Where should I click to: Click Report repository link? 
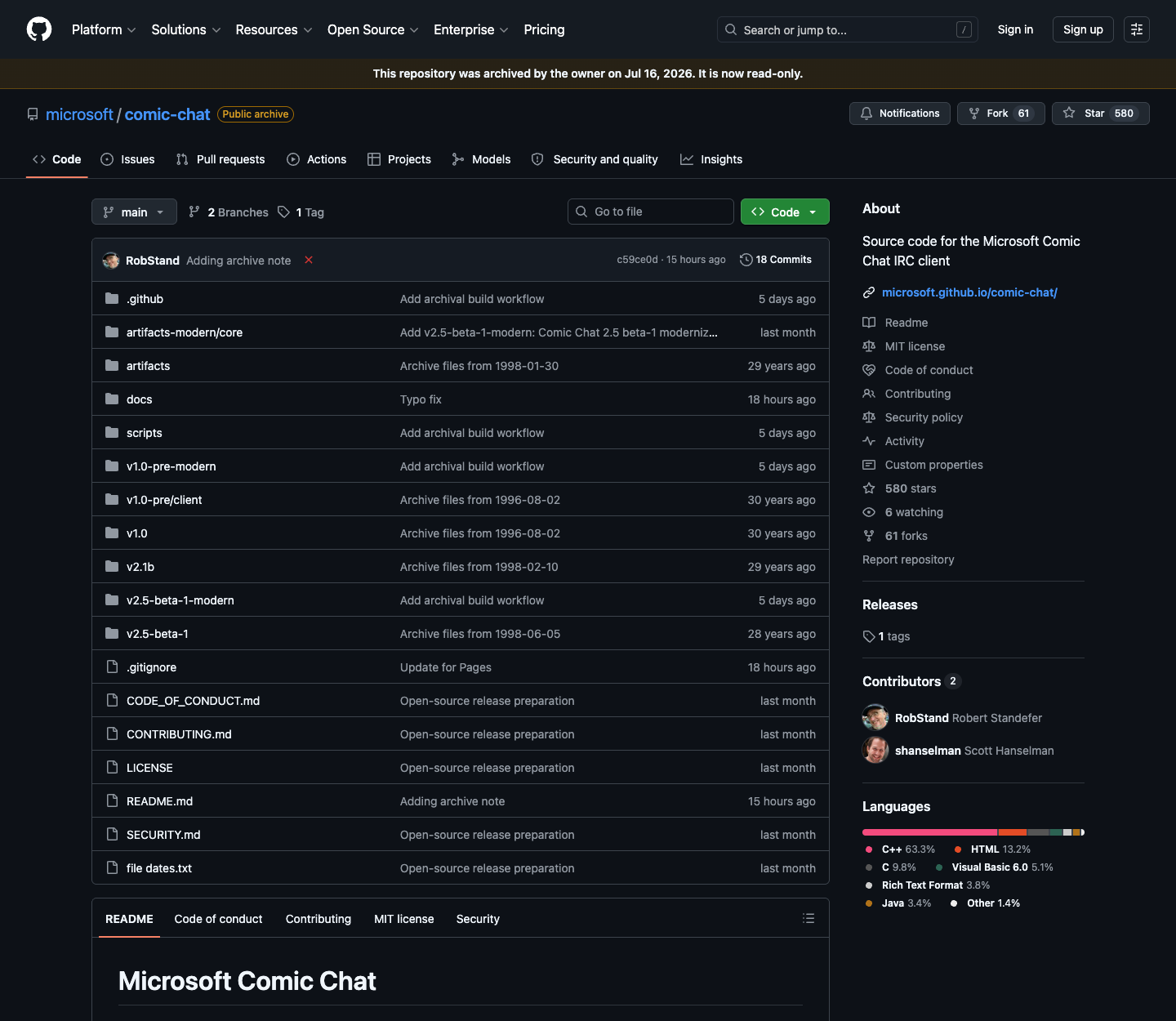coord(908,560)
